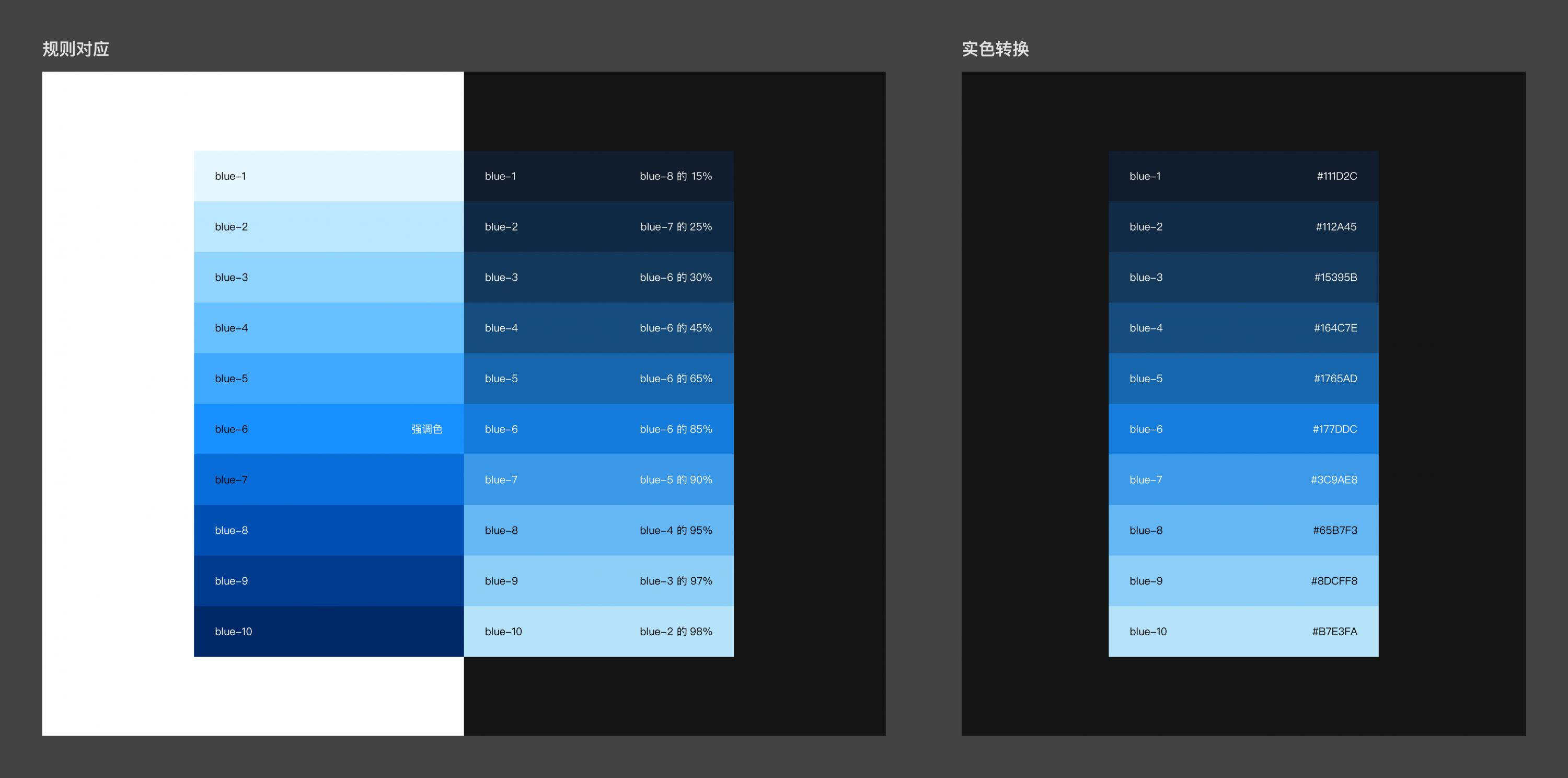Click the blue-6 swatch labeled 强调色
Screen dimensions: 1568x778
329,429
